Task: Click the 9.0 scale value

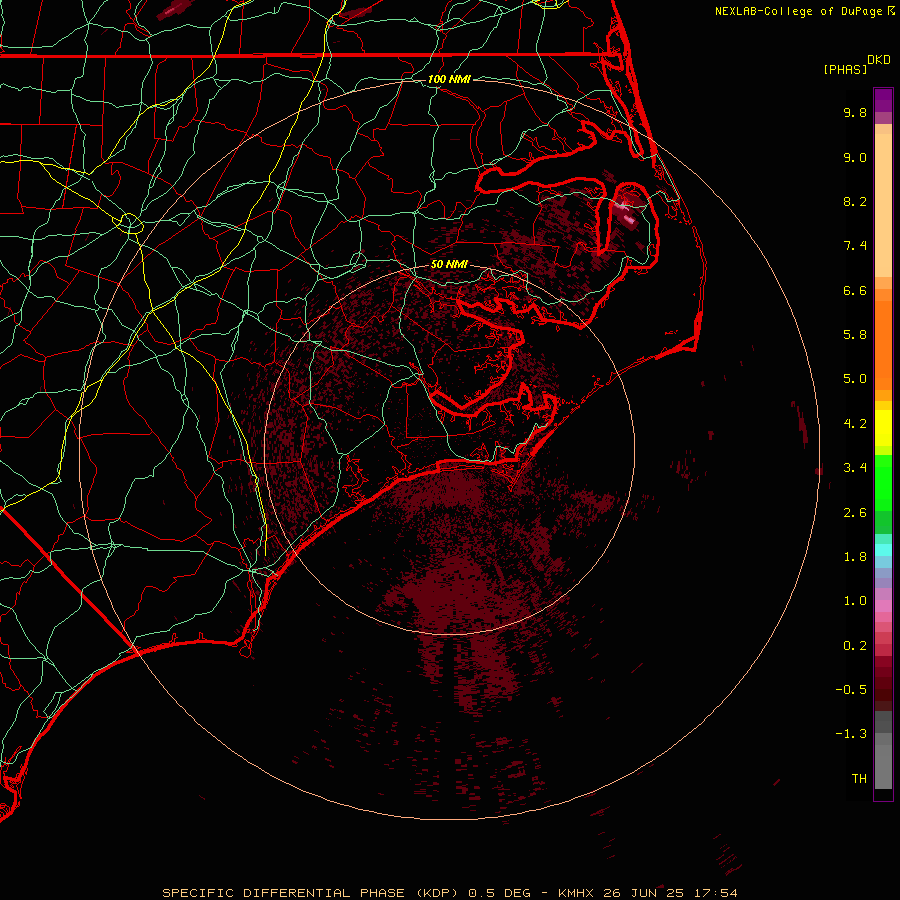Action: [x=855, y=157]
